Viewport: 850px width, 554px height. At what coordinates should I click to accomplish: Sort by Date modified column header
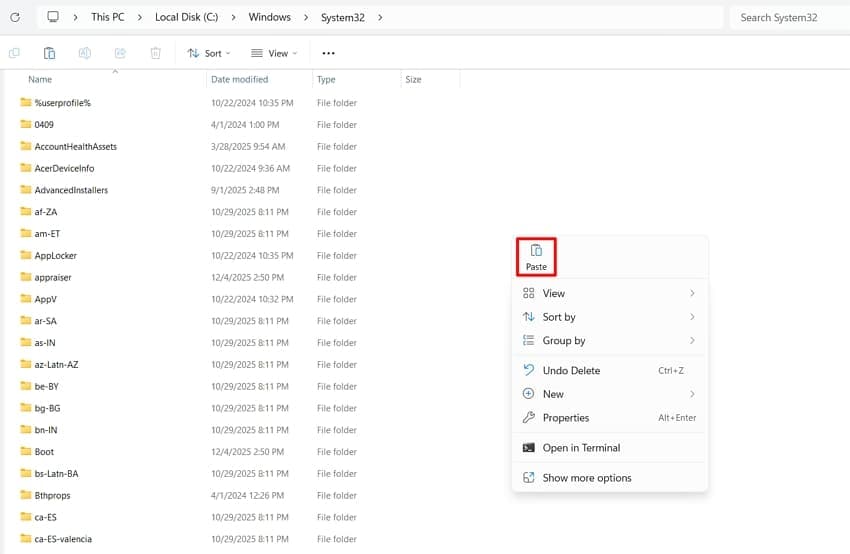click(240, 79)
